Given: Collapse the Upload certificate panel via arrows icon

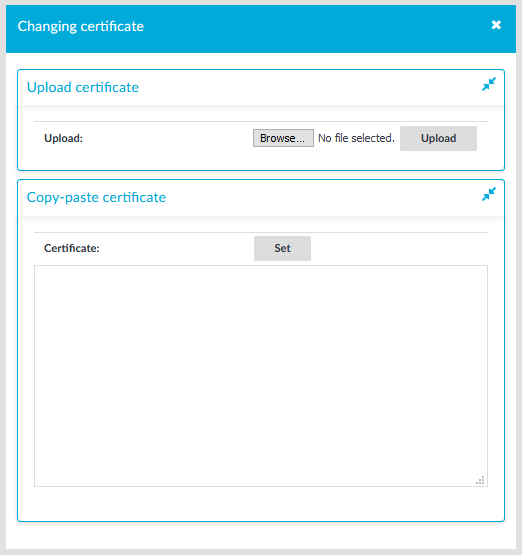Looking at the screenshot, I should pyautogui.click(x=489, y=84).
